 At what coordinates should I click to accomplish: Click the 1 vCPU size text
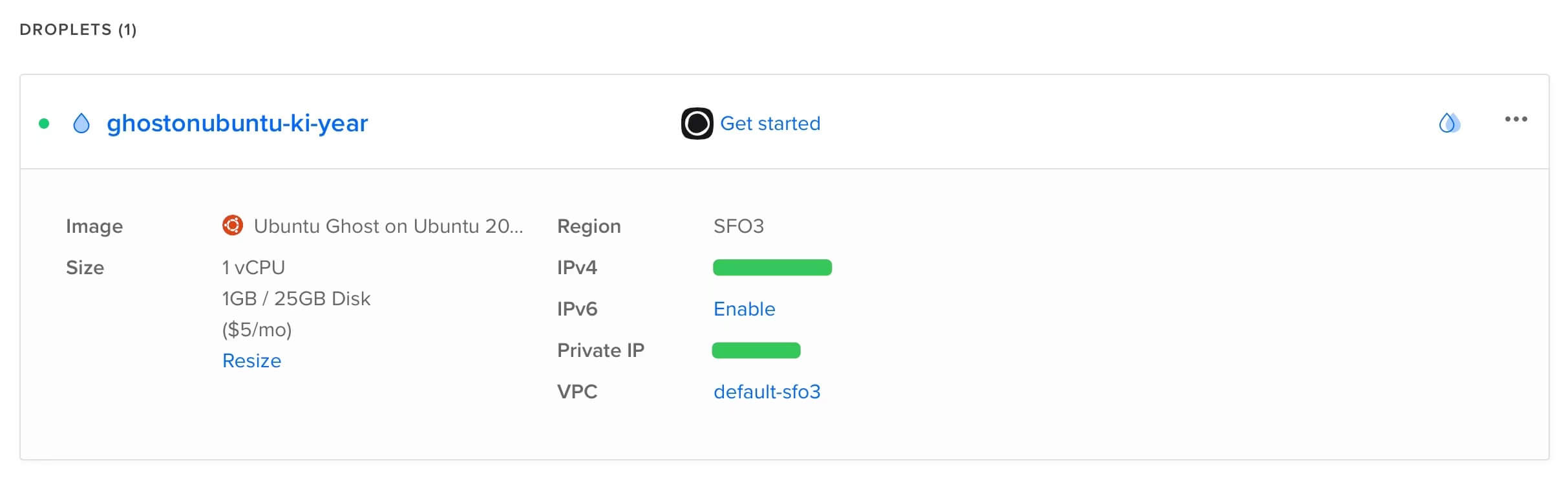point(253,268)
